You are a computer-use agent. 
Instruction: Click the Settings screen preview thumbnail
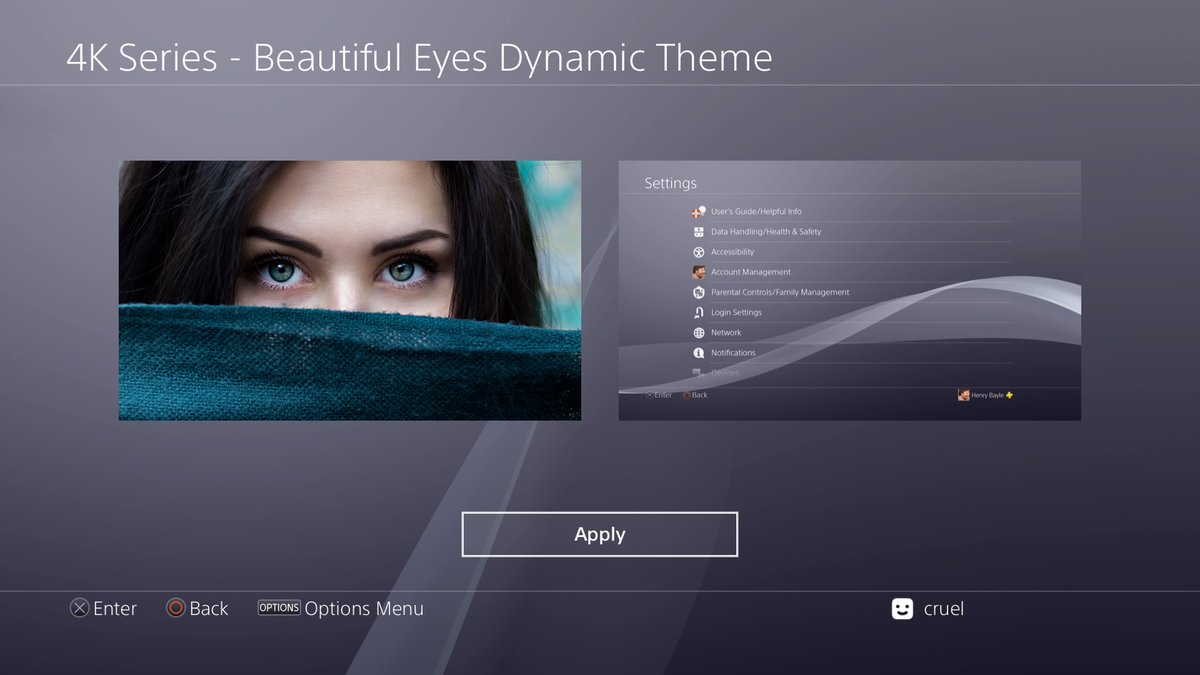pyautogui.click(x=850, y=290)
